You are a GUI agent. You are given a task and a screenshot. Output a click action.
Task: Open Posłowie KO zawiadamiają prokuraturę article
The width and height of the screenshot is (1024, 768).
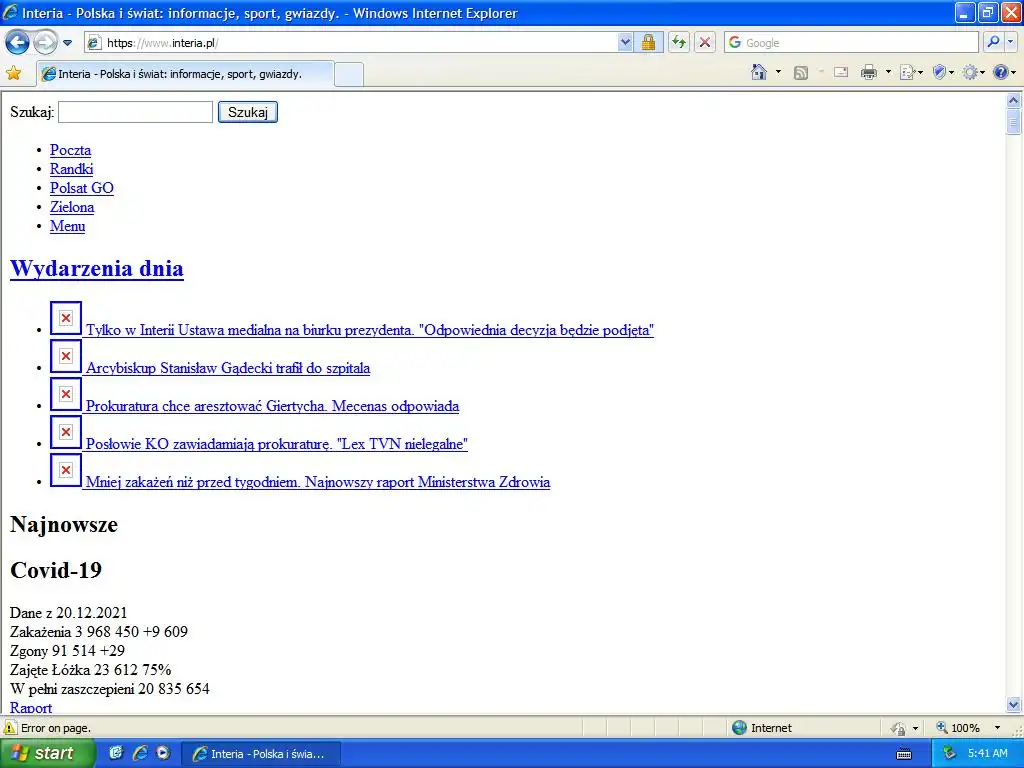tap(277, 443)
